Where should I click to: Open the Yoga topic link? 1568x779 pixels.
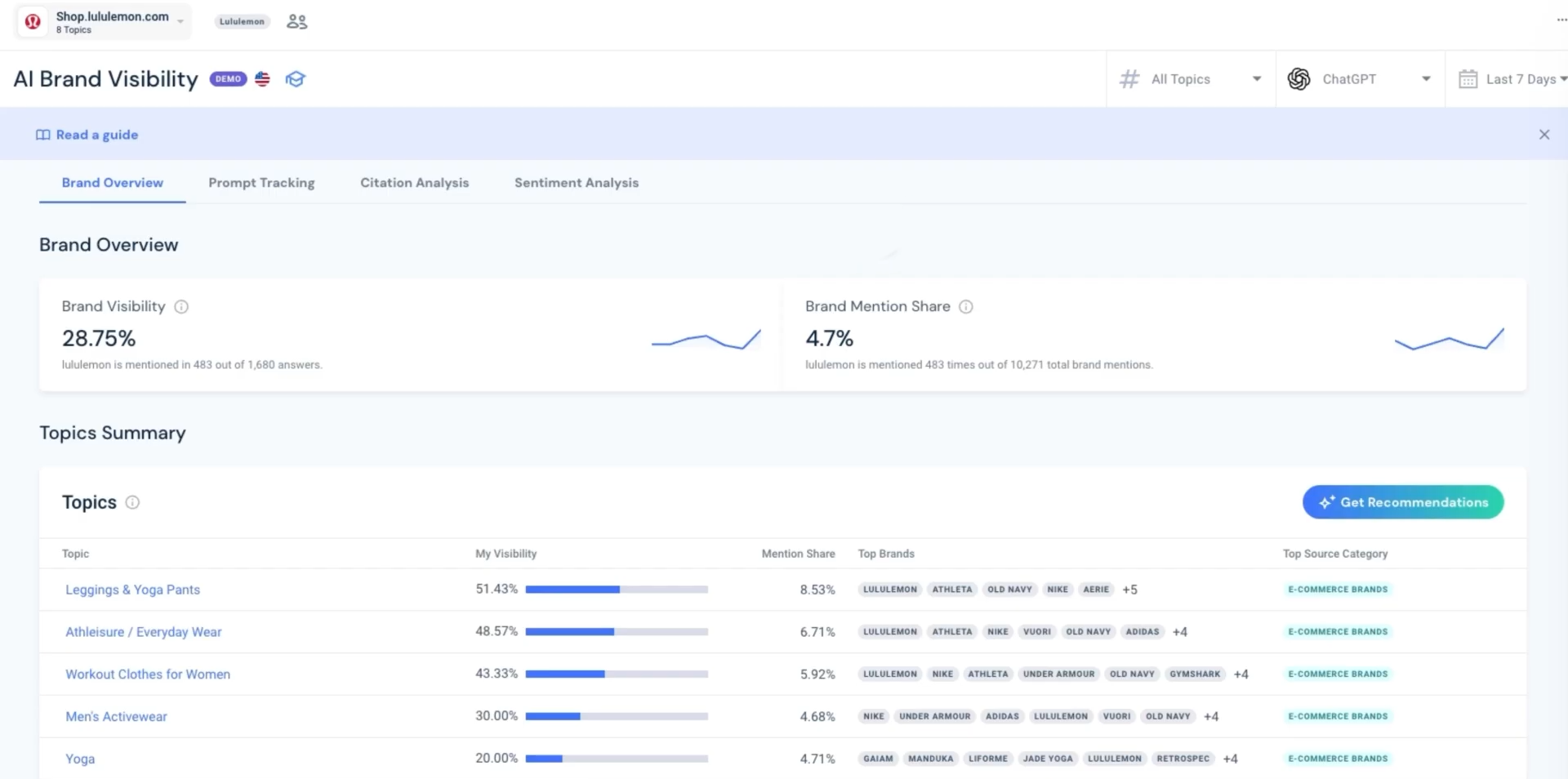pyautogui.click(x=80, y=759)
